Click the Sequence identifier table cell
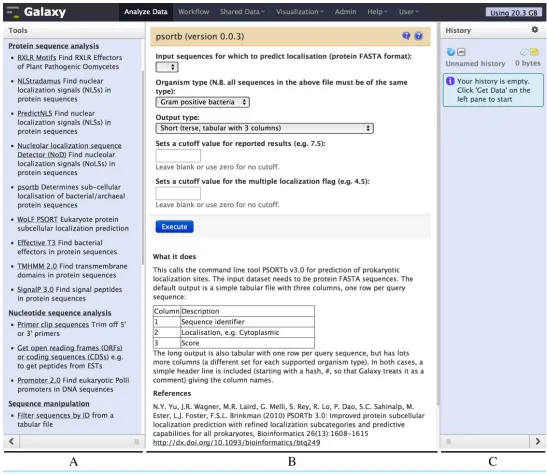The height and width of the screenshot is (474, 547). (x=247, y=322)
